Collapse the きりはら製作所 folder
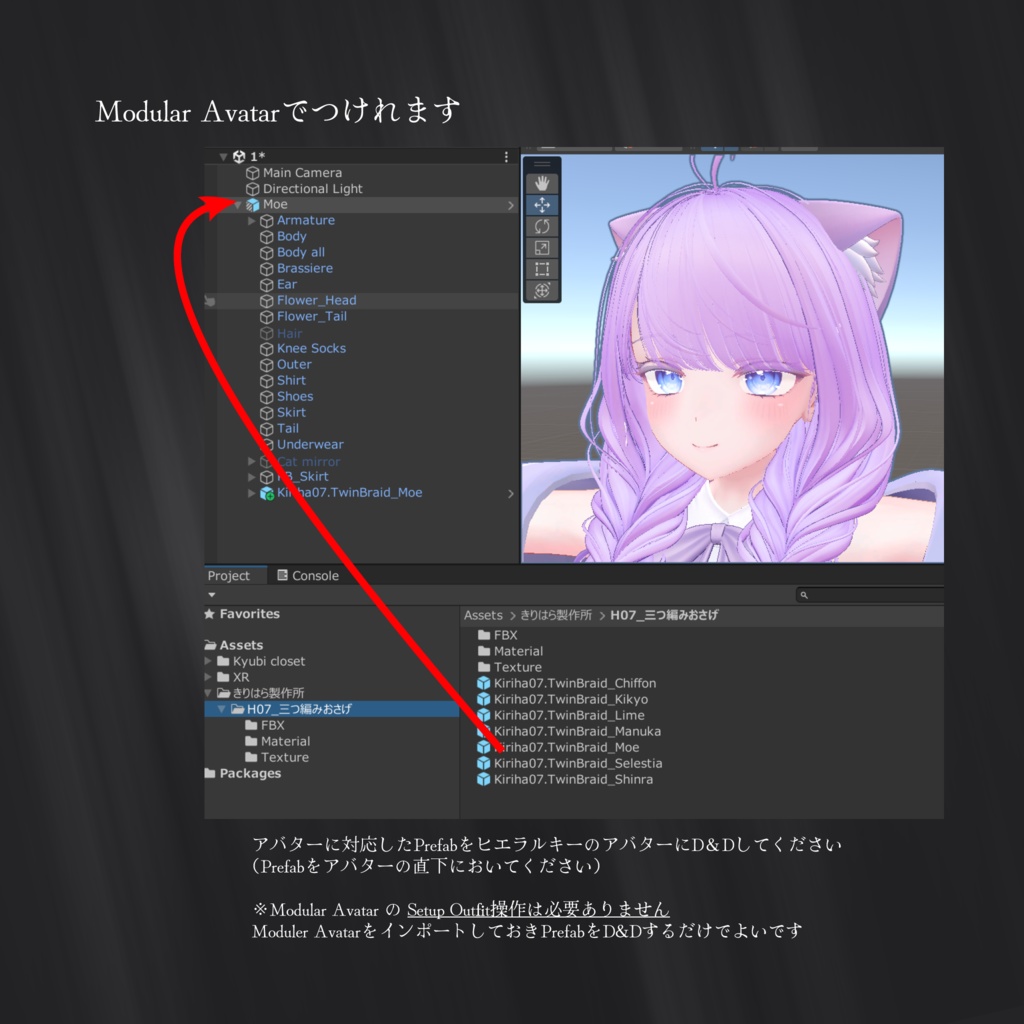The width and height of the screenshot is (1024, 1024). tap(208, 693)
